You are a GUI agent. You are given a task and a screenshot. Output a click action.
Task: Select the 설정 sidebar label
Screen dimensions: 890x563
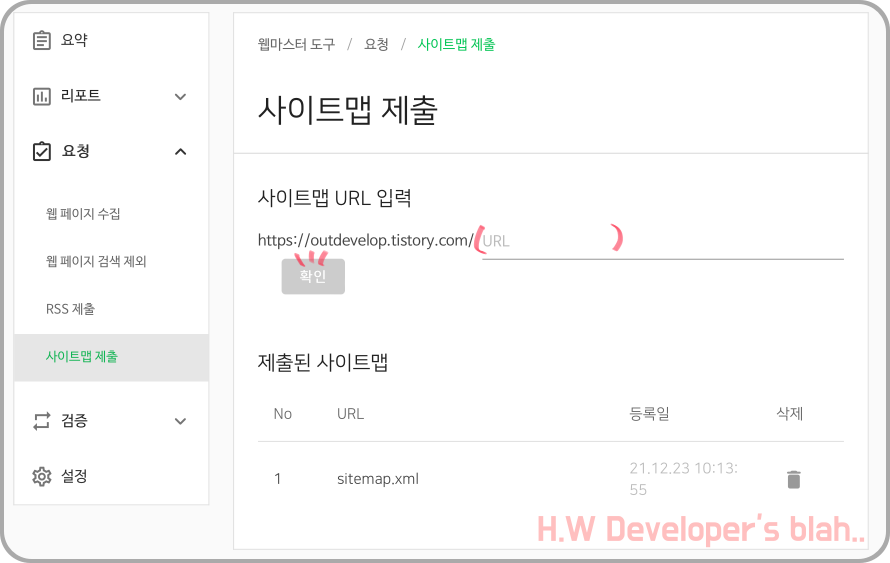tap(74, 476)
